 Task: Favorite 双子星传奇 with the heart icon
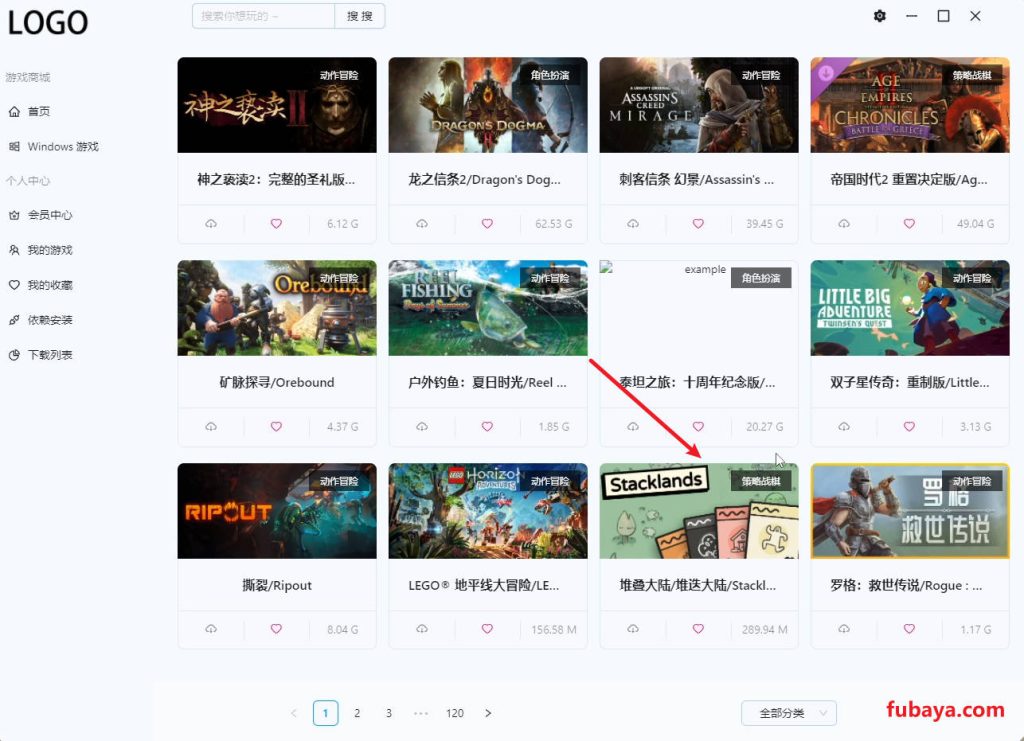pos(909,426)
